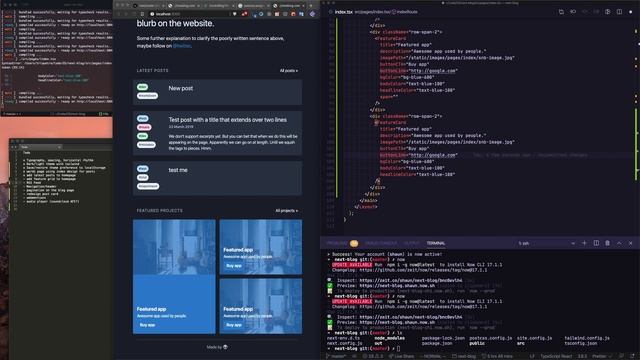Click Prettier in the status bar
Viewport: 640px width, 360px height.
tap(601, 356)
